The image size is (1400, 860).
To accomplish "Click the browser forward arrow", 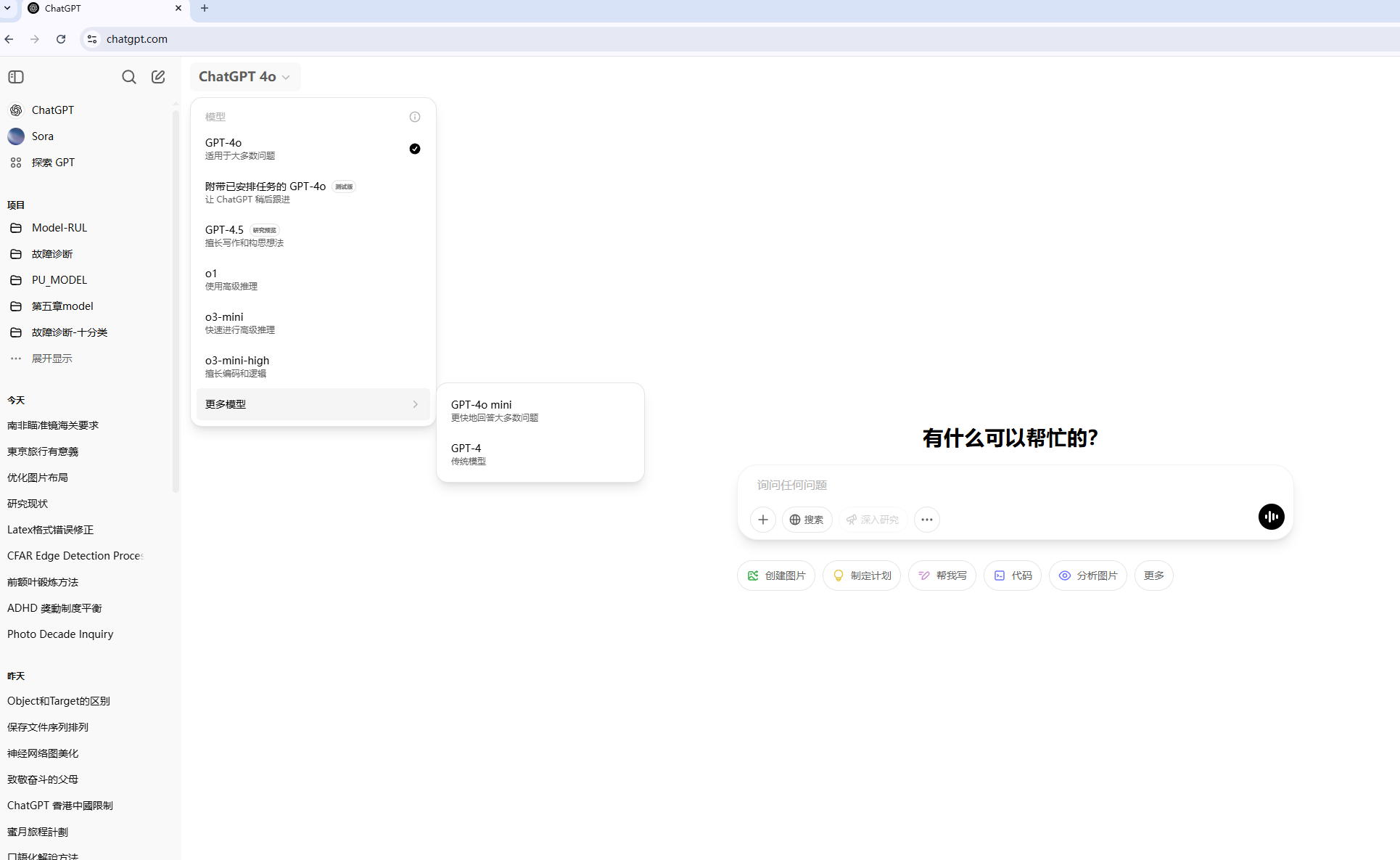I will pos(35,39).
